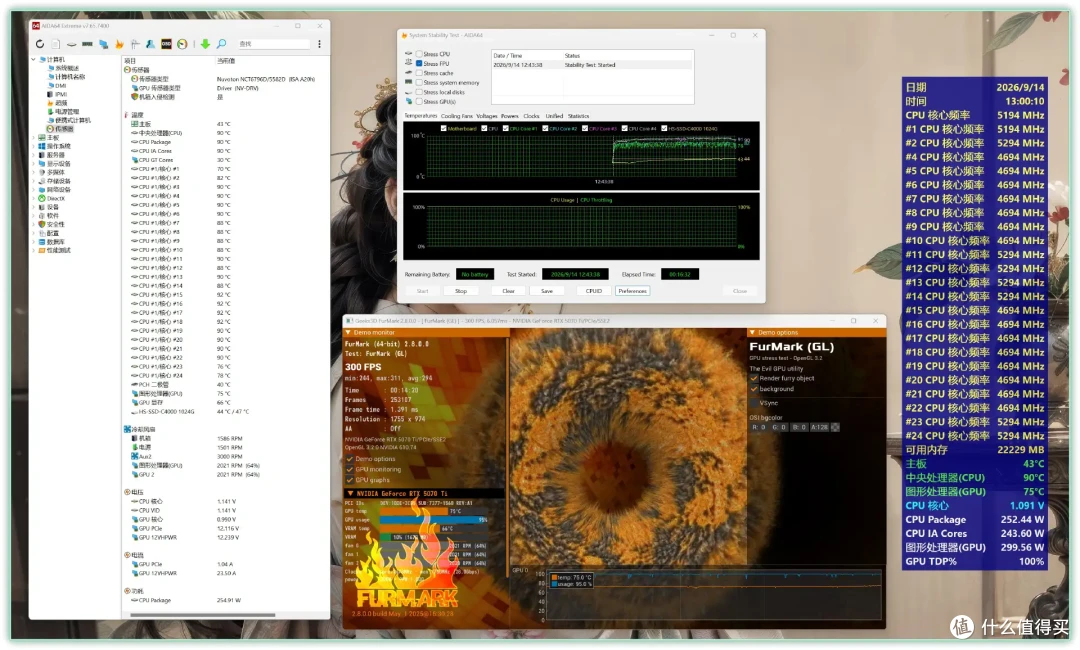Click the user profile icon in AIDA64 toolbar
Screen dimensions: 1080x650
[x=150, y=44]
